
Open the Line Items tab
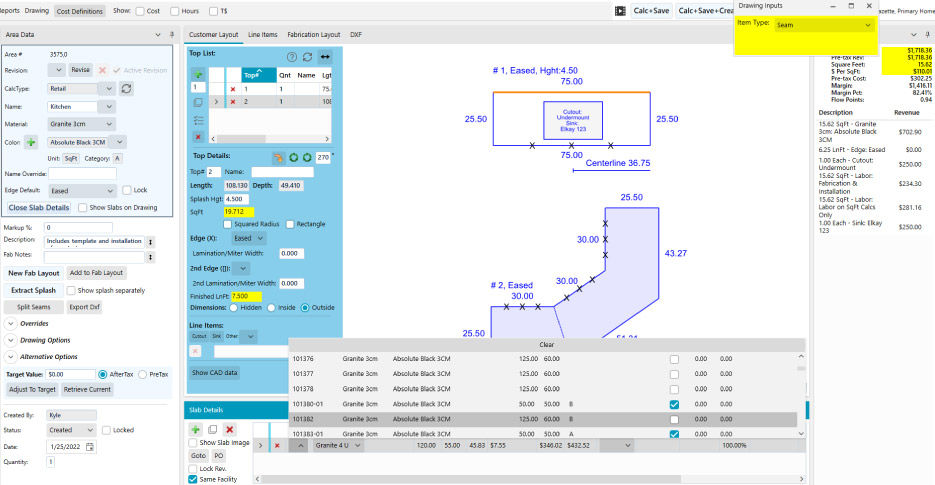click(x=262, y=34)
